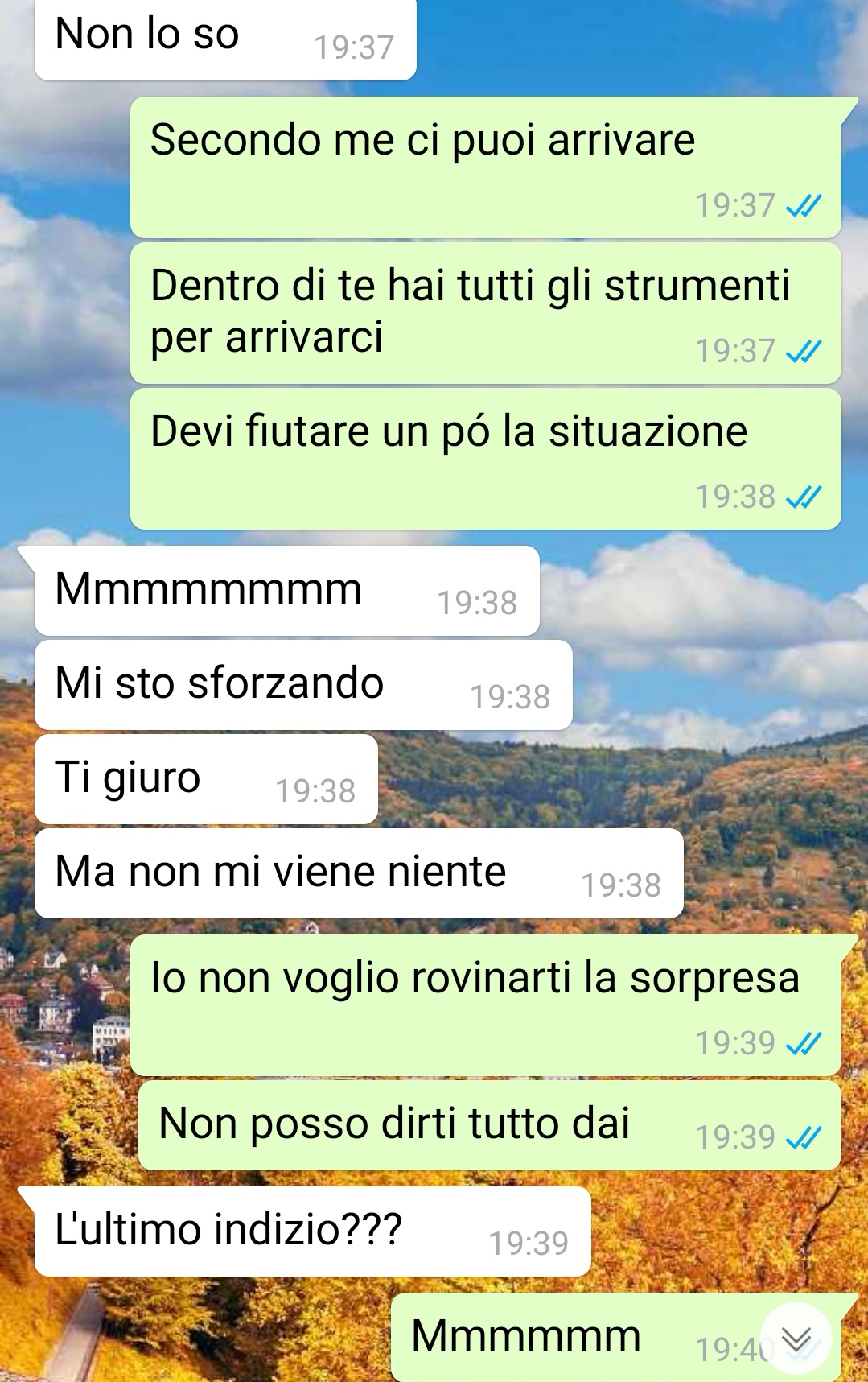Tap the scroll-to-bottom double chevron button
The width and height of the screenshot is (868, 1382).
pos(796,1339)
